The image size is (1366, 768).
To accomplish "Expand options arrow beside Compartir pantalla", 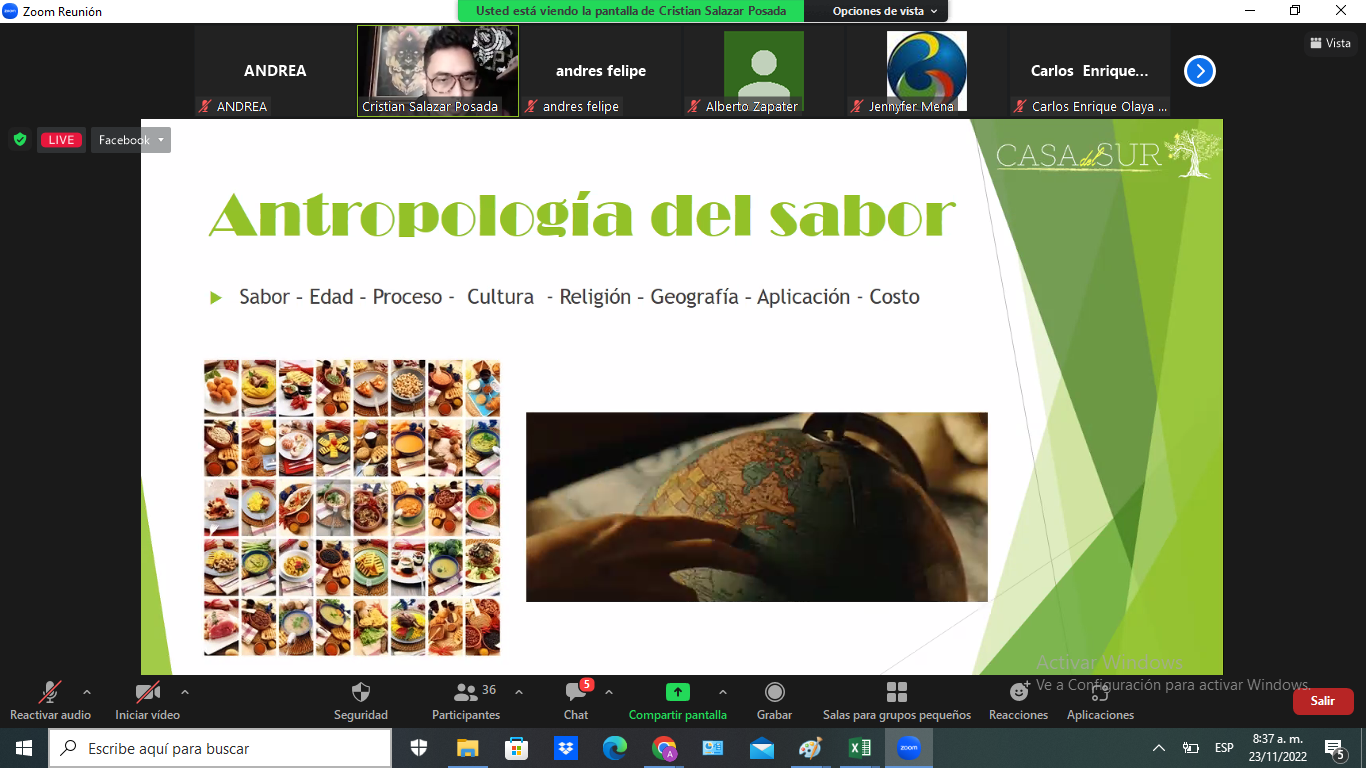I will pos(723,691).
